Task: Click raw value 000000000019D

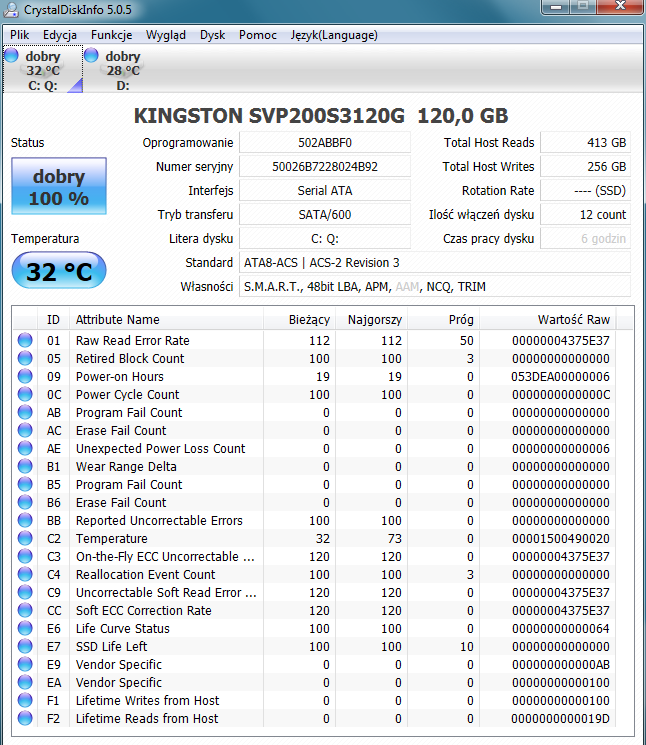Action: point(560,719)
